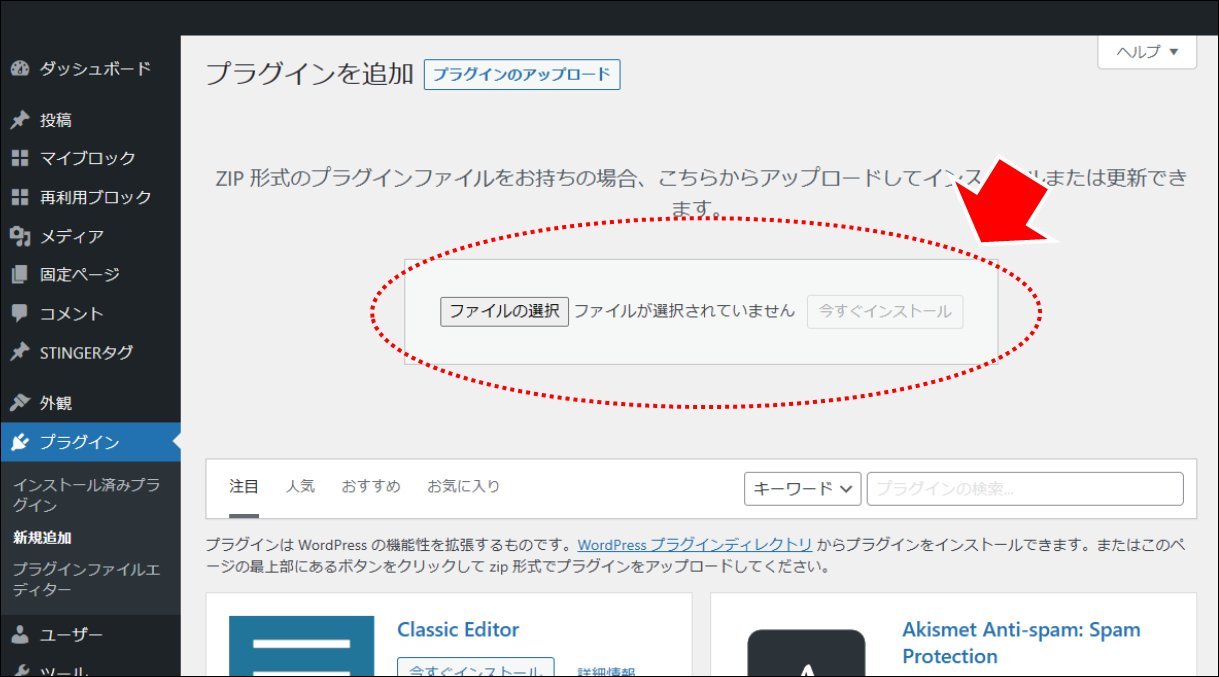The width and height of the screenshot is (1219, 677).
Task: Open the Classic Editor plugin title link
Action: tap(458, 630)
